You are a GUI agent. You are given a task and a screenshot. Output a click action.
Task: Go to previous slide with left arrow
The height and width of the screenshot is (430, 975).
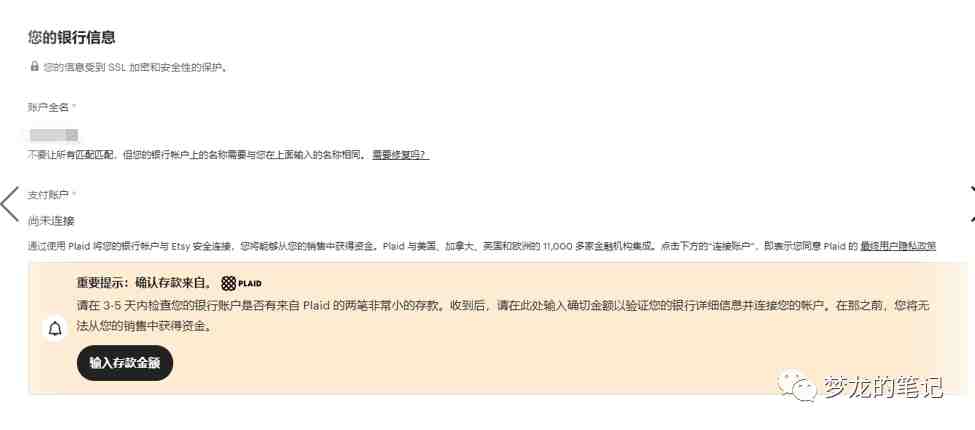point(11,204)
